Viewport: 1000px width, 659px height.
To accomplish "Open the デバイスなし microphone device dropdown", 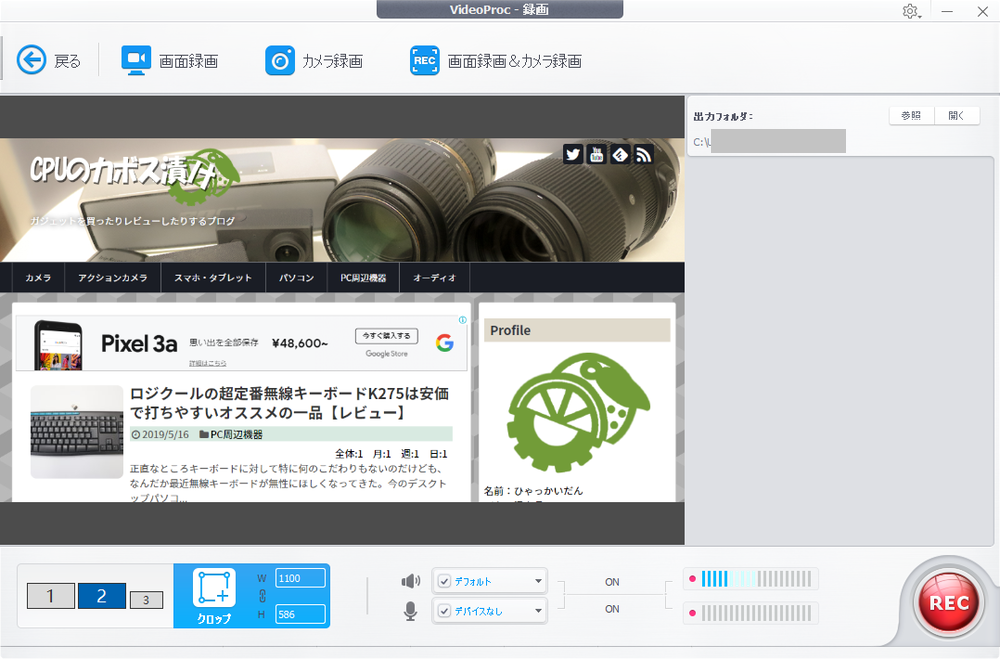I will coord(538,611).
